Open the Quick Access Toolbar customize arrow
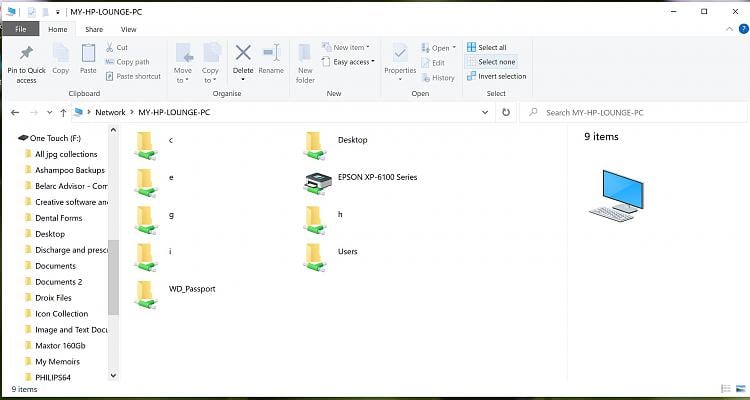 [x=58, y=12]
